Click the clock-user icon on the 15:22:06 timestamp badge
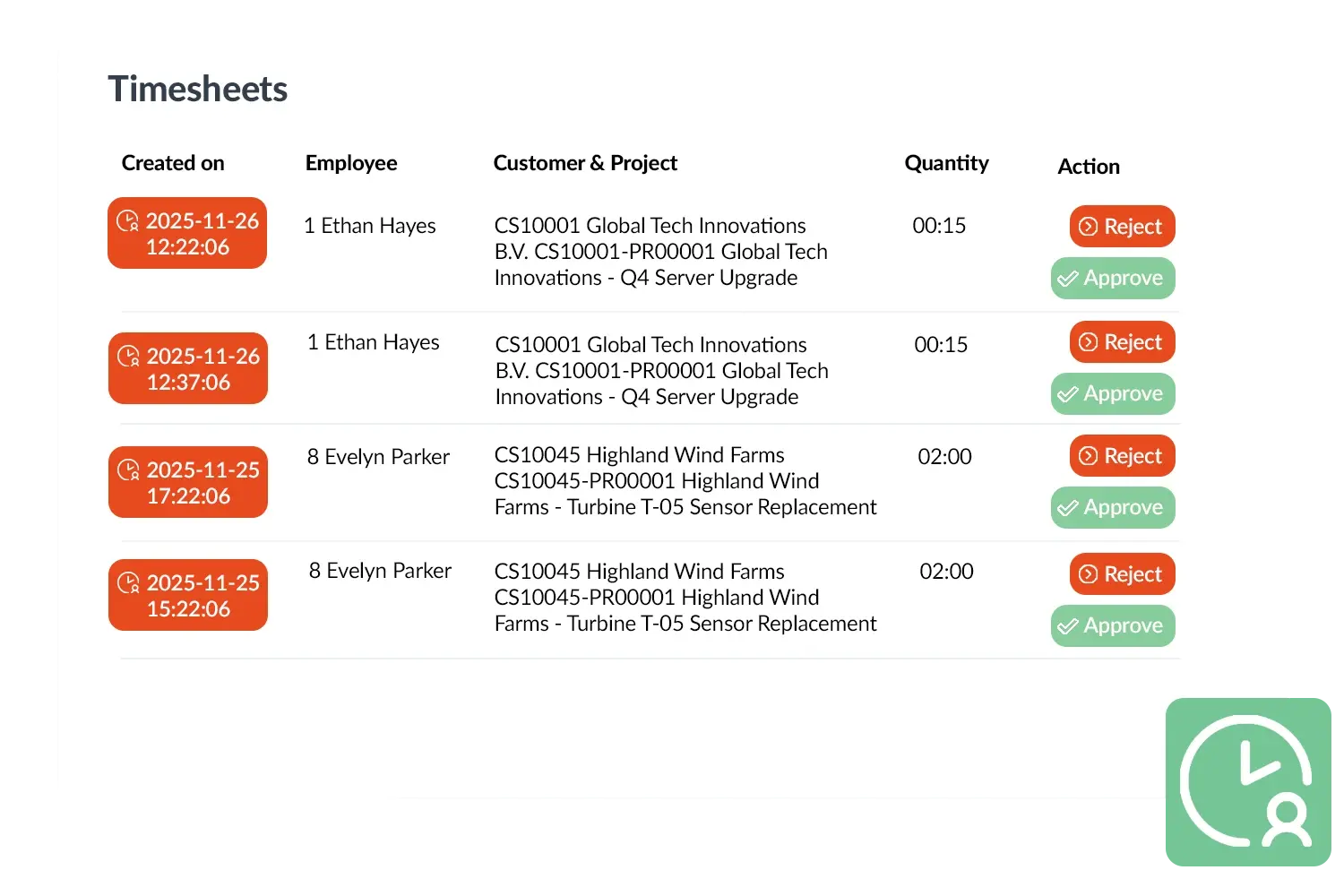 pos(129,583)
